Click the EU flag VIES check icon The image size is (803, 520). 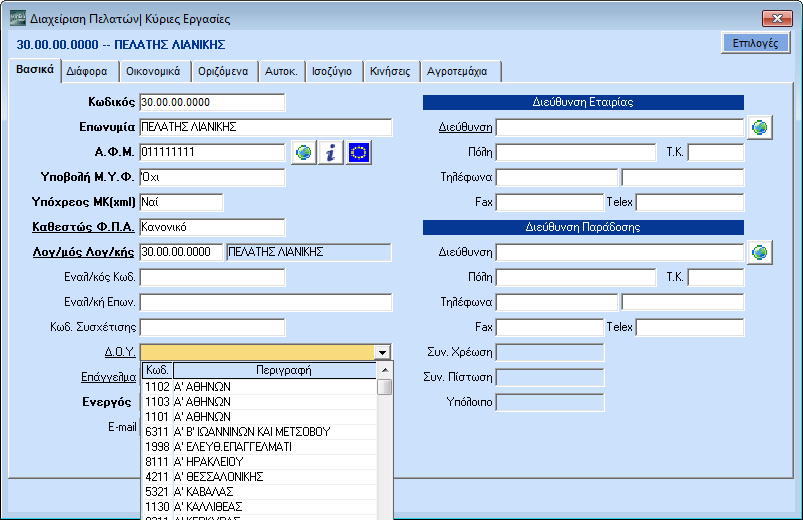pos(358,152)
